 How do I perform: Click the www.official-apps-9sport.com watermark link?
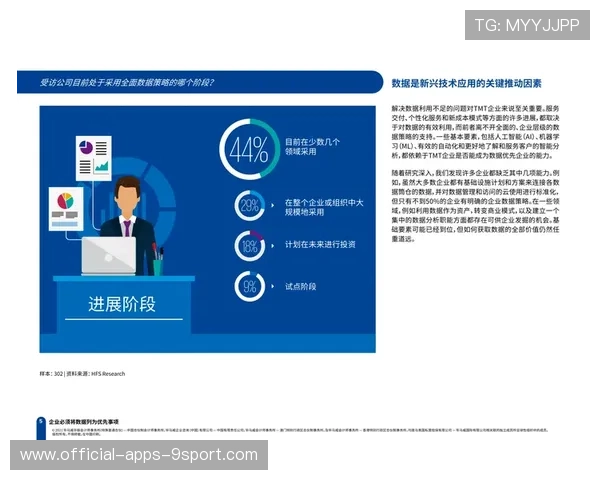click(139, 455)
